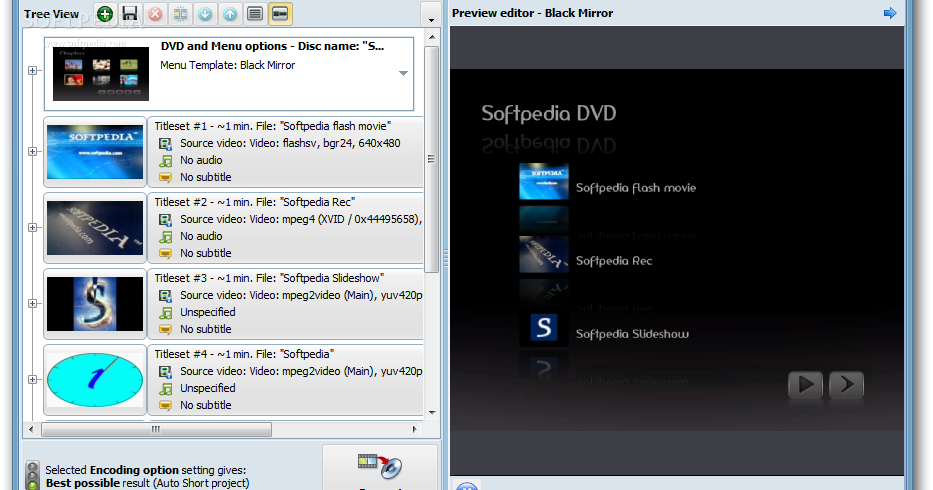Select the clock thumbnail of Titleset #4
The width and height of the screenshot is (933, 490).
pyautogui.click(x=95, y=379)
